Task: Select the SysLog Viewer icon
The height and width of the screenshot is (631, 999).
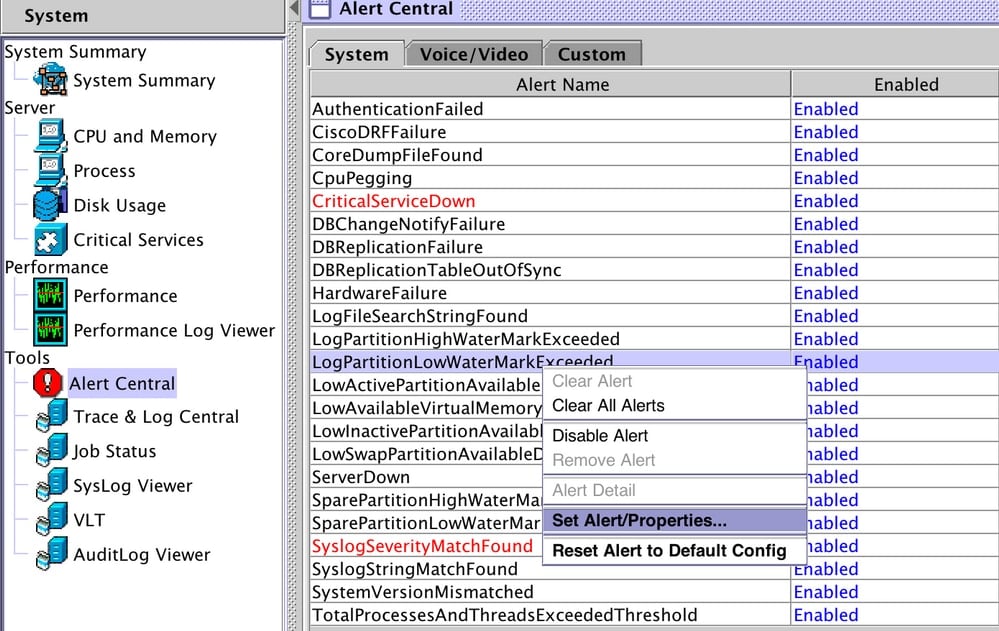Action: 52,484
